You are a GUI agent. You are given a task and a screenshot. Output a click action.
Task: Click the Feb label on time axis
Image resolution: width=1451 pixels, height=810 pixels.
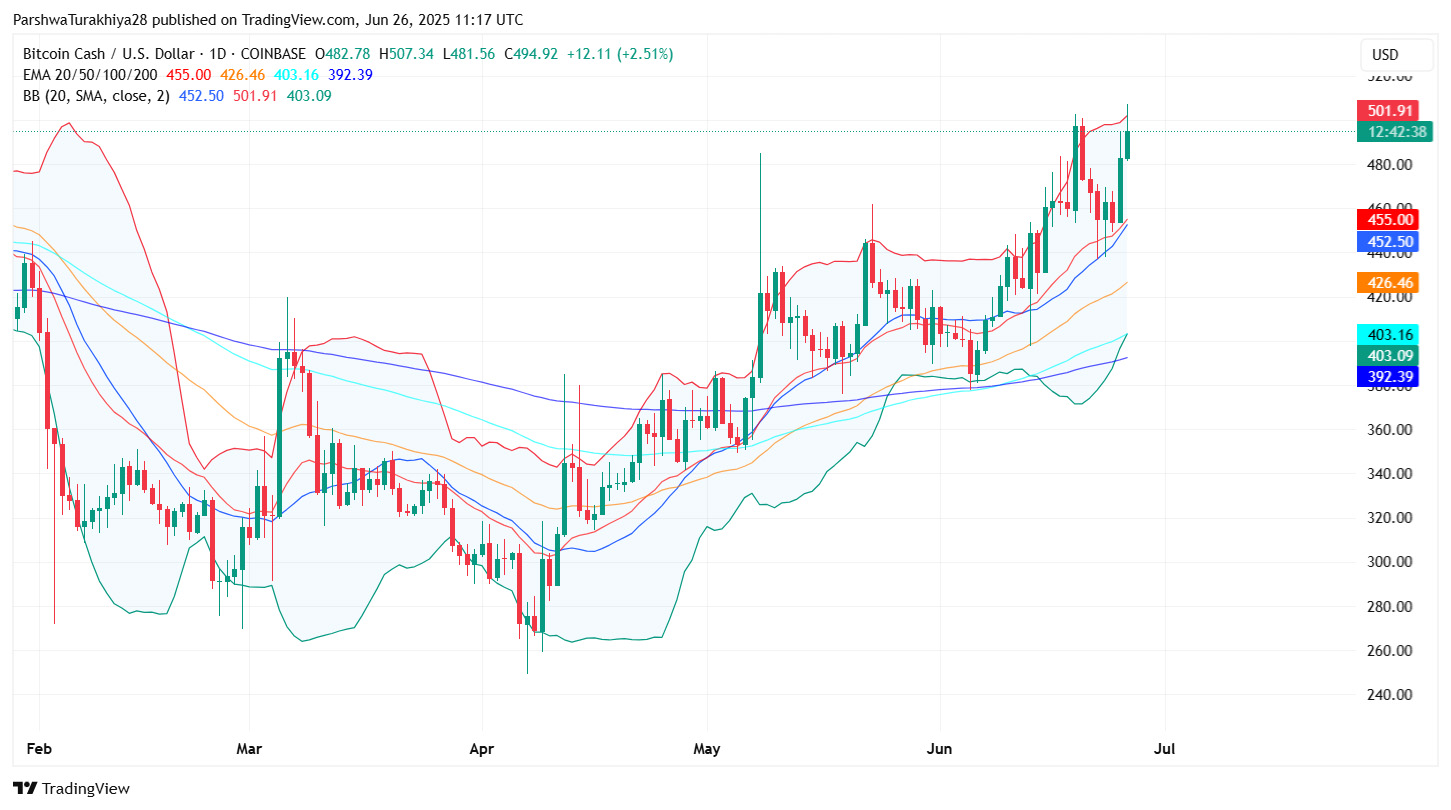point(39,748)
